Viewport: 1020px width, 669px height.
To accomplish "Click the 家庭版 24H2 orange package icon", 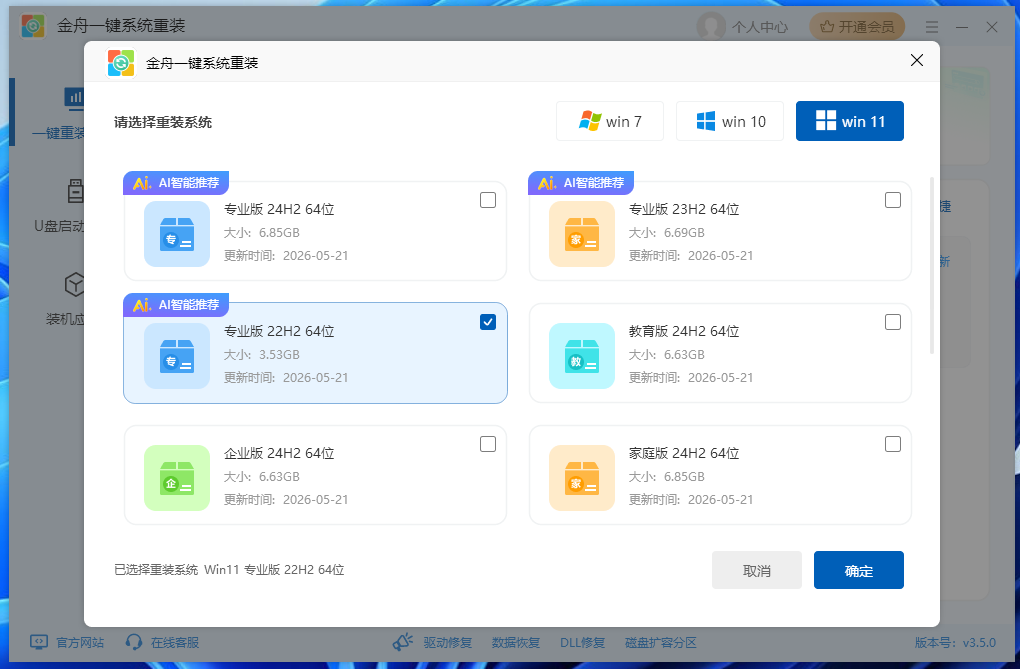I will tap(582, 478).
